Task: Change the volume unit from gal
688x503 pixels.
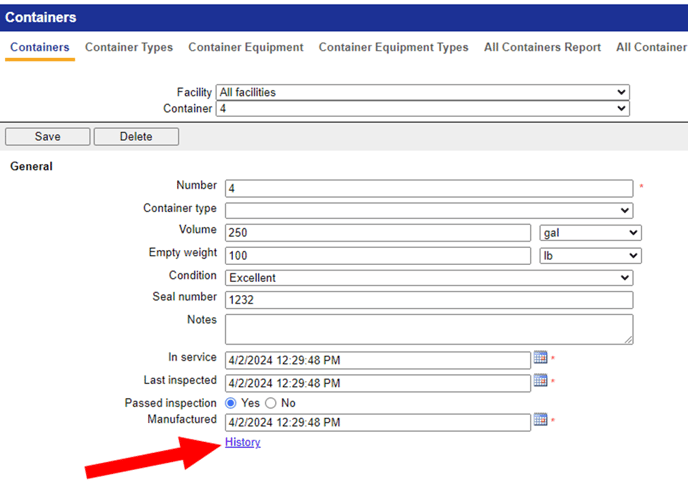Action: (x=590, y=233)
